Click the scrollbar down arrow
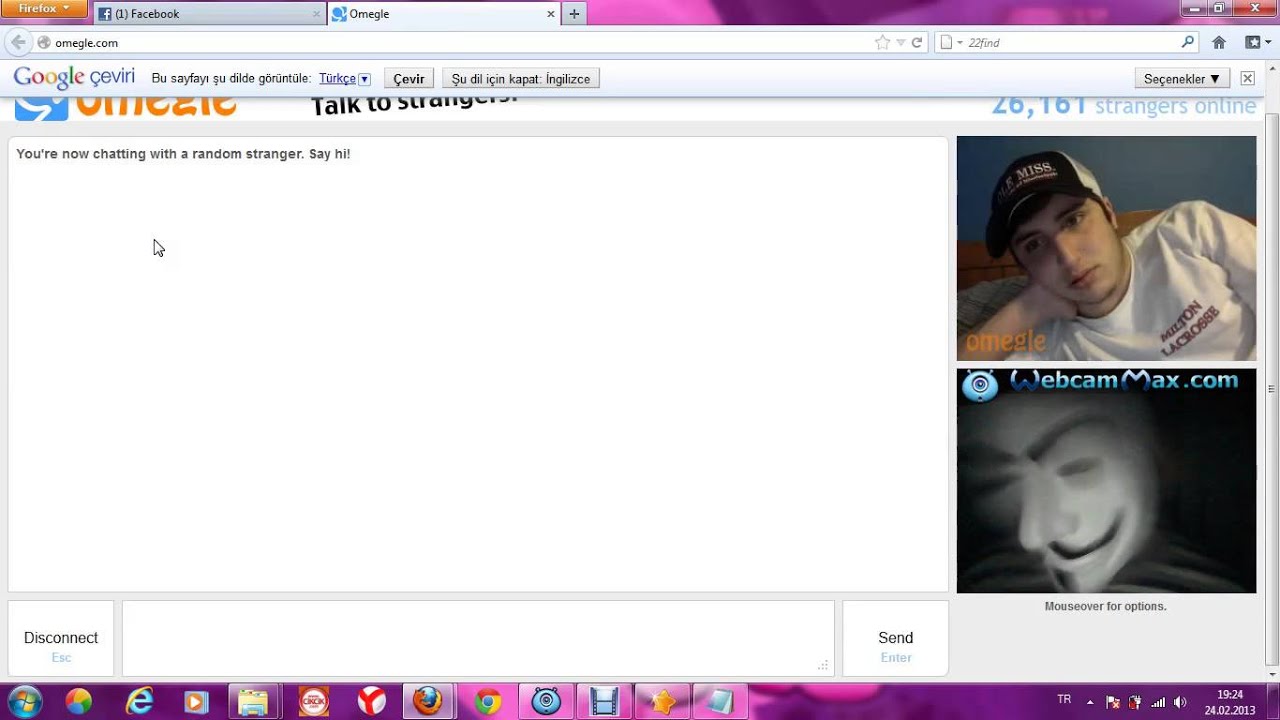This screenshot has height=720, width=1280. (x=1271, y=674)
